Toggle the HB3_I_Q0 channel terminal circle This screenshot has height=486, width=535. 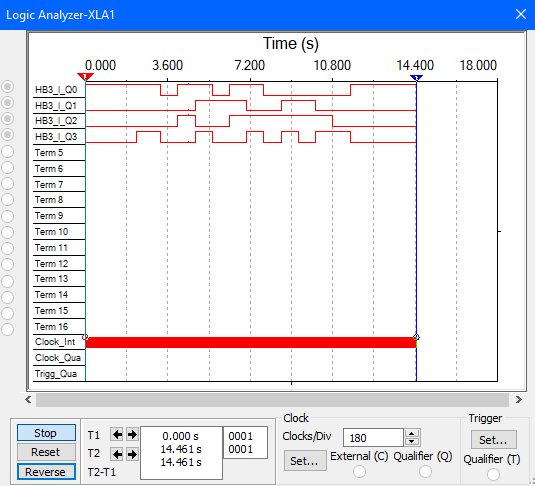pyautogui.click(x=8, y=87)
